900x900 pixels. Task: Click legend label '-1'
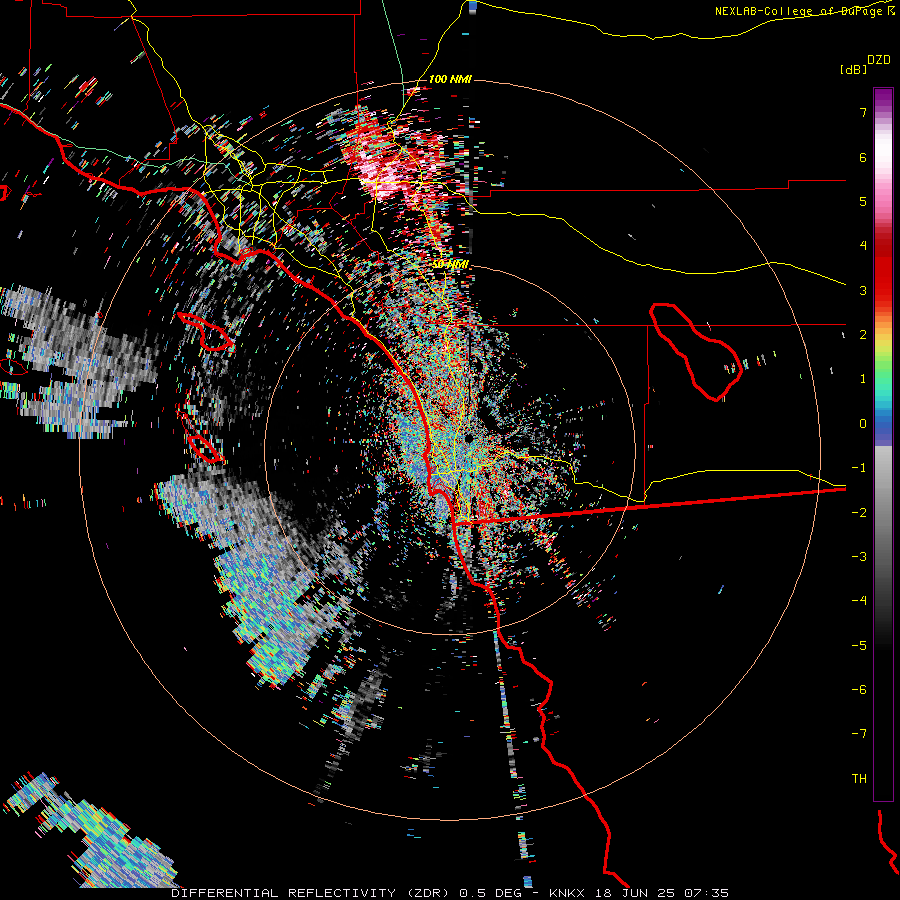click(859, 468)
